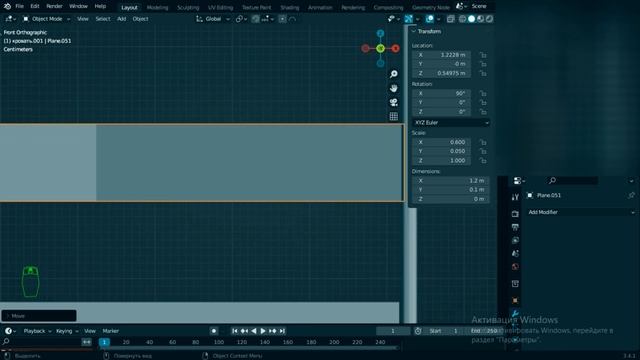Open the Object Mode dropdown
Screen dimensions: 640x360
(x=47, y=19)
